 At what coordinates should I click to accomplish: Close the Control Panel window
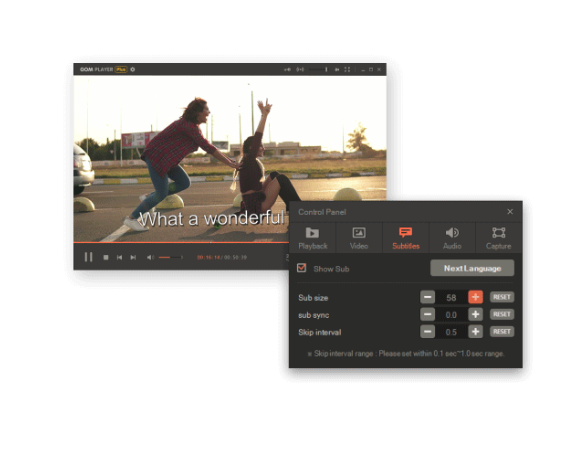tap(510, 212)
